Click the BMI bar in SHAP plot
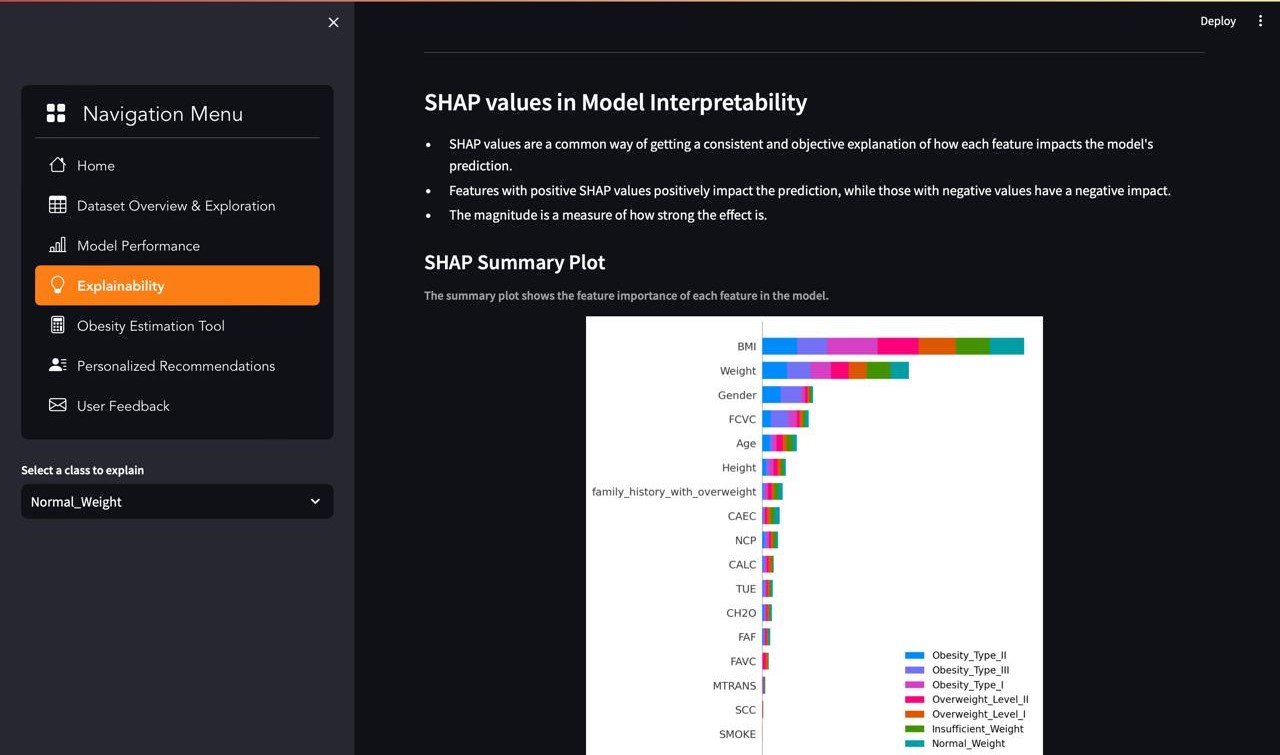The width and height of the screenshot is (1280, 755). pos(892,346)
